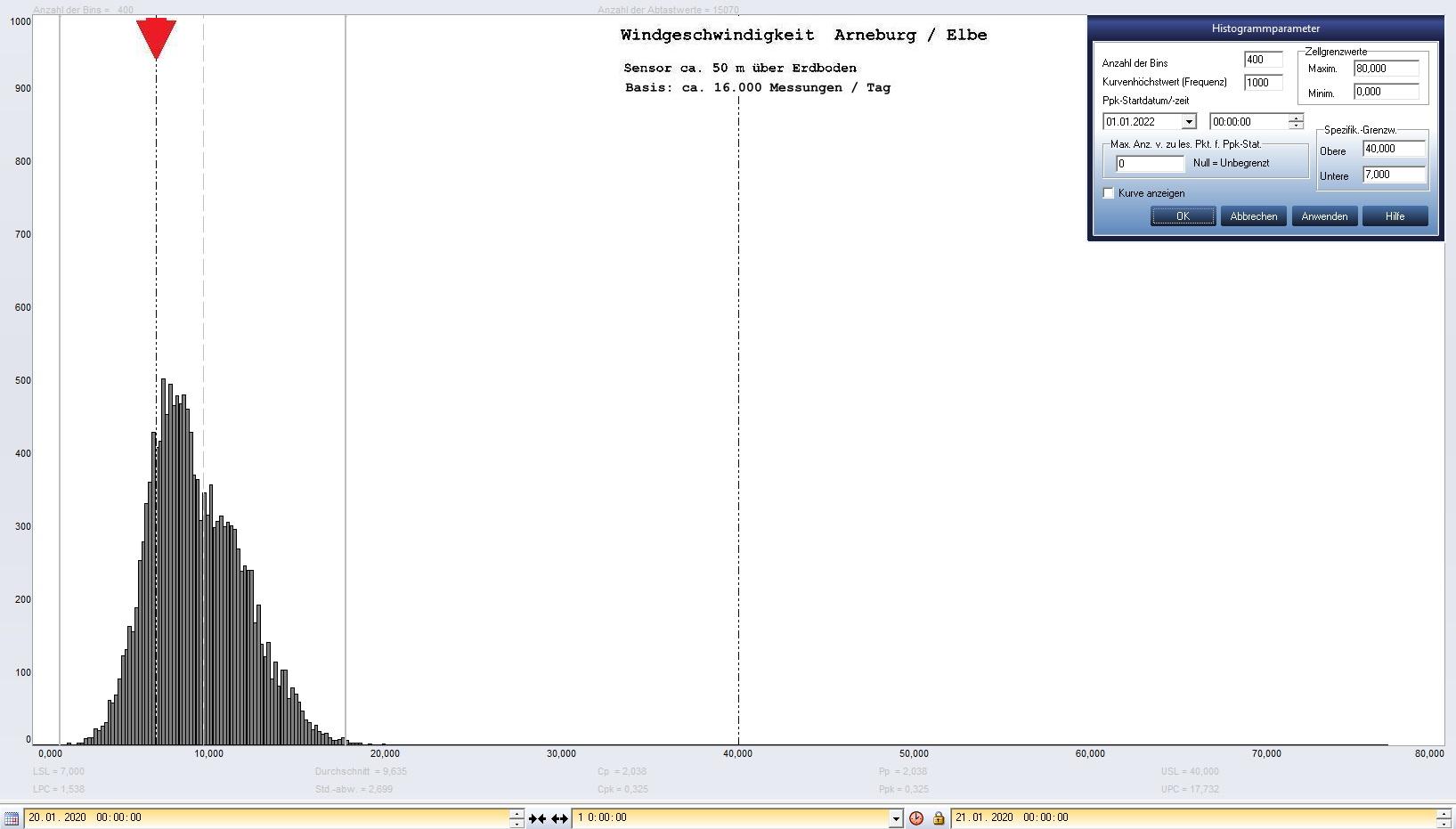1456x829 pixels.
Task: Click the Kurvenhöchstwert field showing 1000
Action: pos(1263,82)
